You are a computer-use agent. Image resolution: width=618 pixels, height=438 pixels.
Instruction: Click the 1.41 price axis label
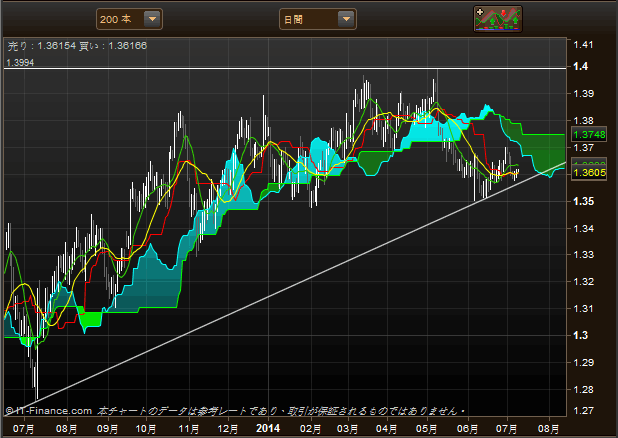(x=583, y=45)
